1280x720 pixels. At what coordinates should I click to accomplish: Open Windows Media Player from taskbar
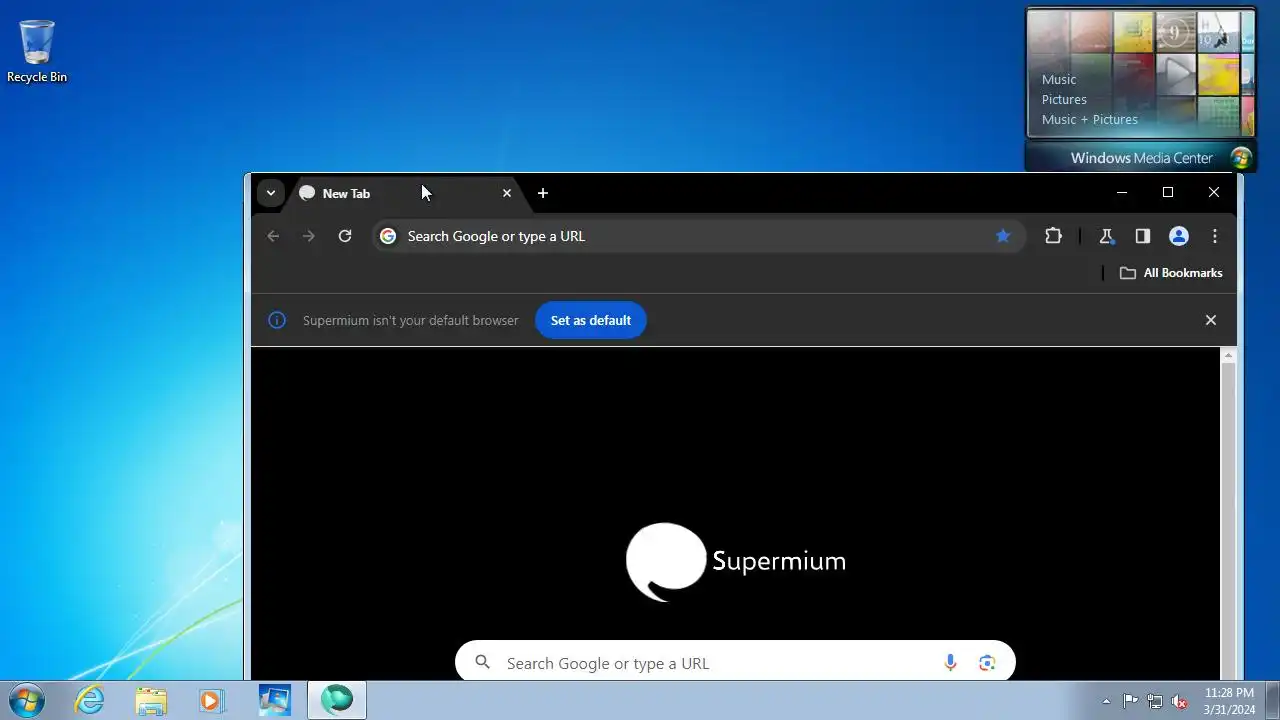click(211, 700)
